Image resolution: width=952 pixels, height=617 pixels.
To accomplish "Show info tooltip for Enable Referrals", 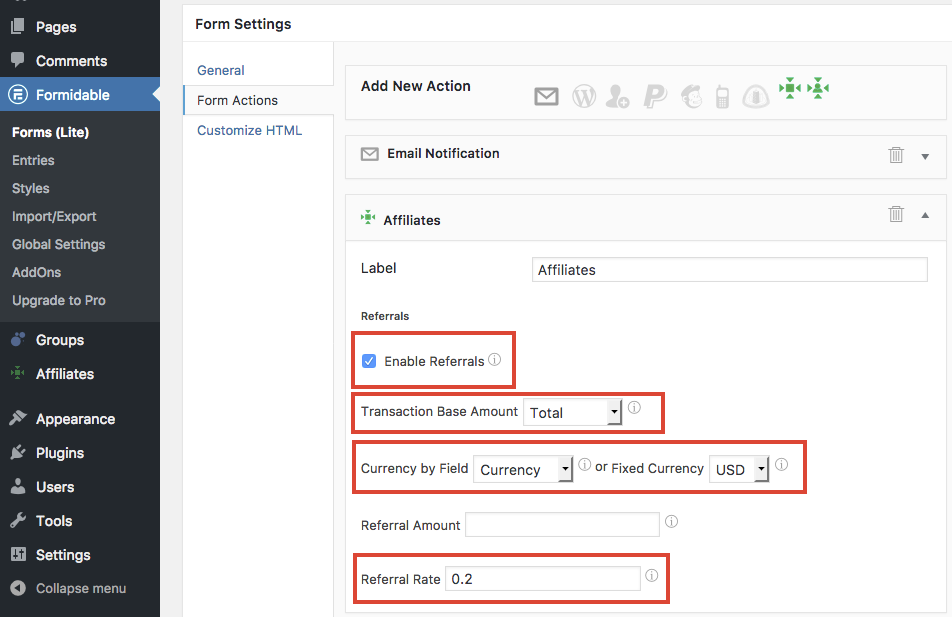I will coord(495,360).
